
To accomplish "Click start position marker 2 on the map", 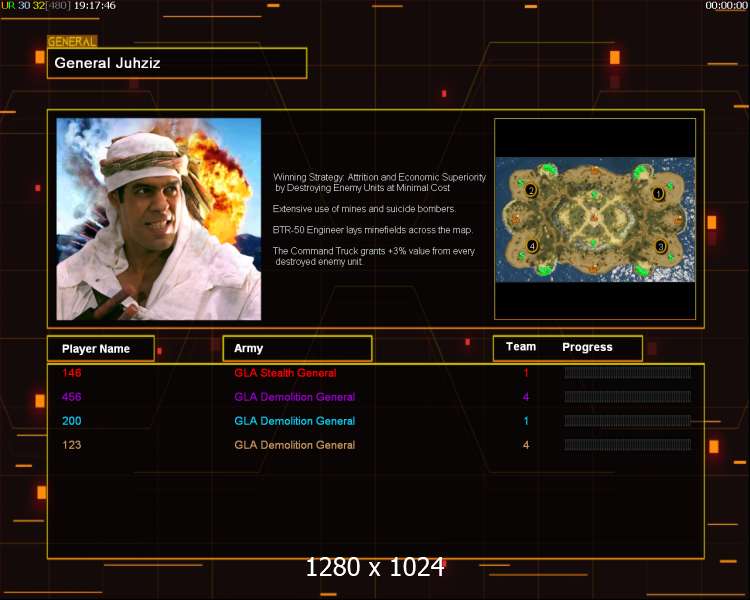I will pos(530,190).
